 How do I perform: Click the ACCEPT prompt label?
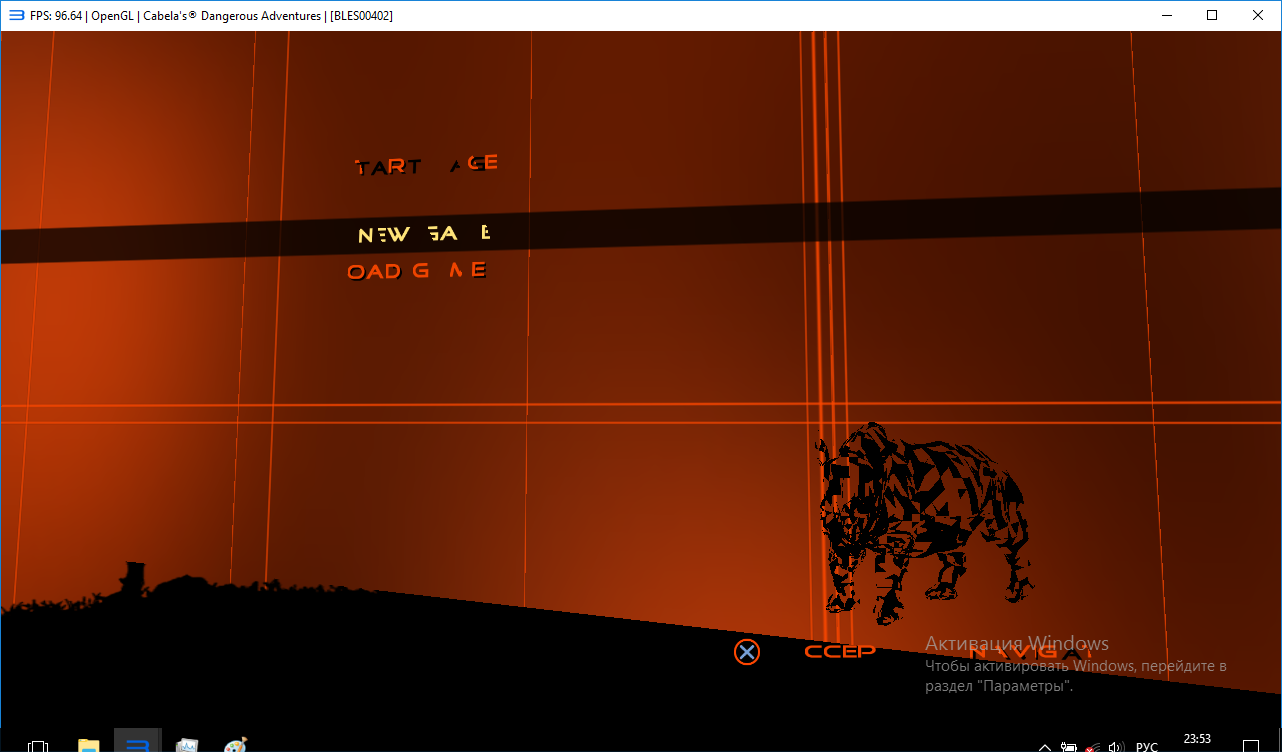(840, 652)
